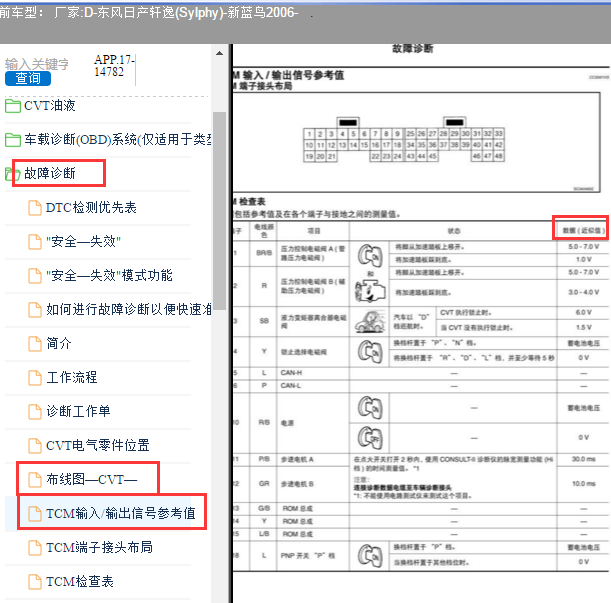Viewport: 611px width, 603px height.
Task: Click page icon beside 如何进行故障诊断
Action: (x=35, y=309)
